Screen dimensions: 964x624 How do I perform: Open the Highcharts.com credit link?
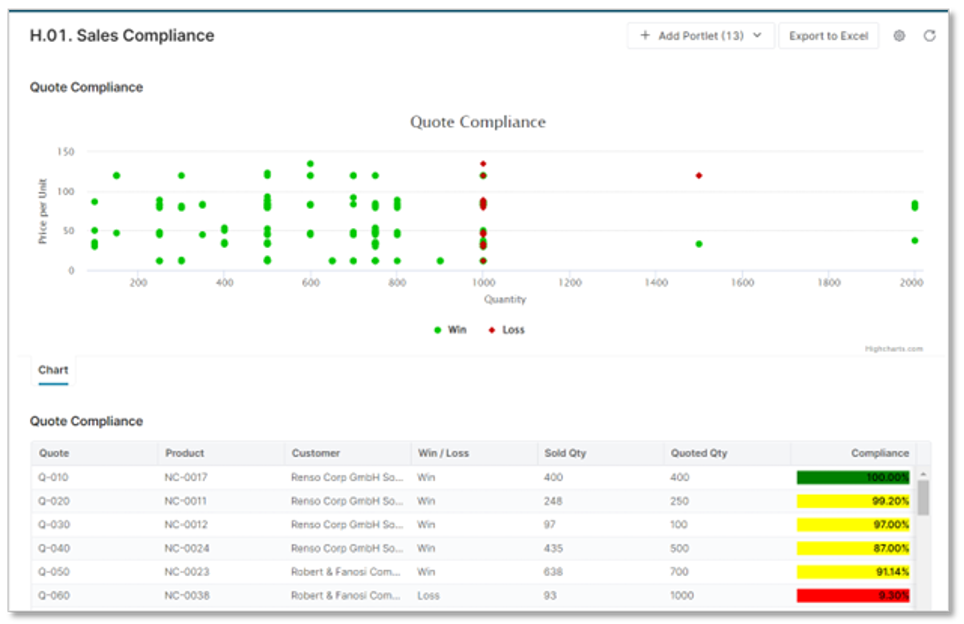[x=894, y=349]
